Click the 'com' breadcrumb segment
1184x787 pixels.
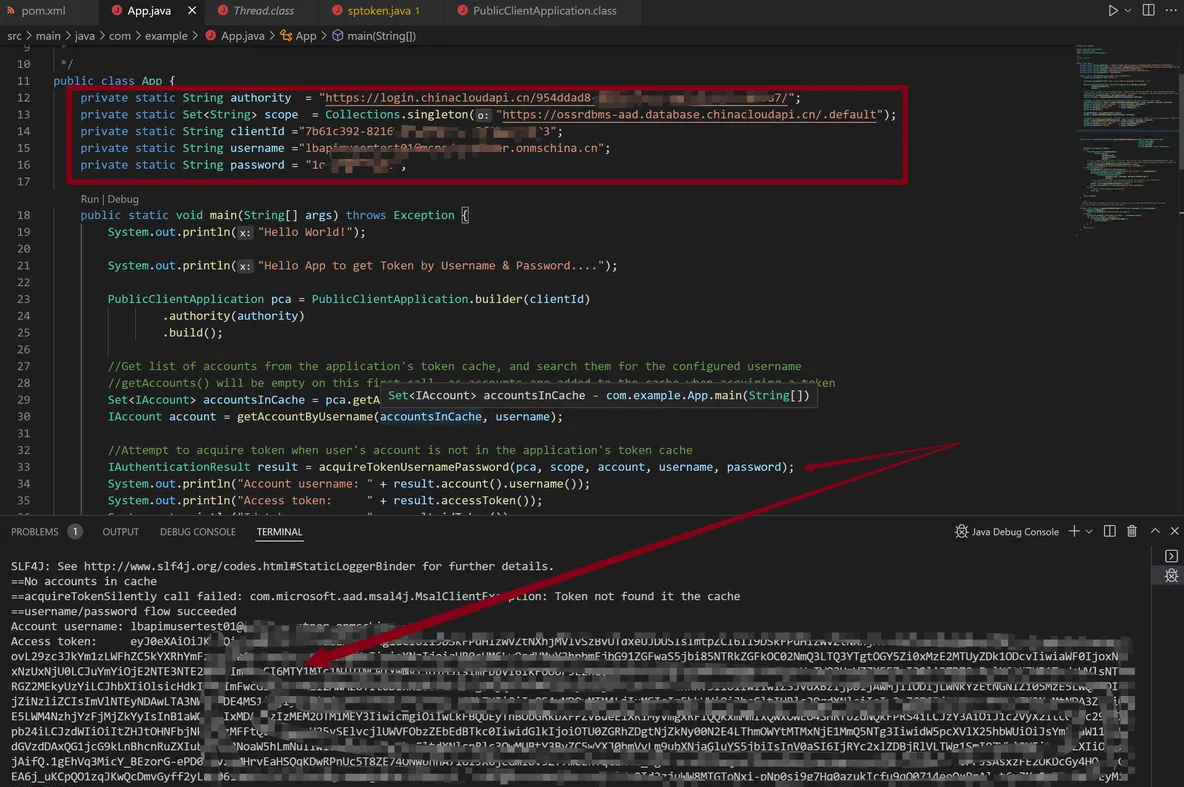coord(119,35)
